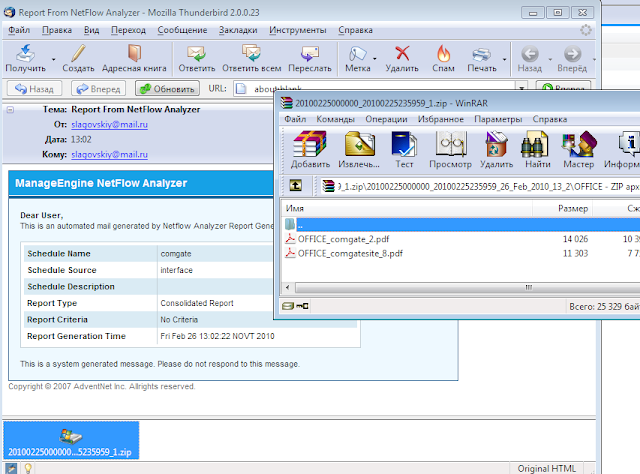640x474 pixels.
Task: Open WinRAR's Избранное menu
Action: click(440, 119)
